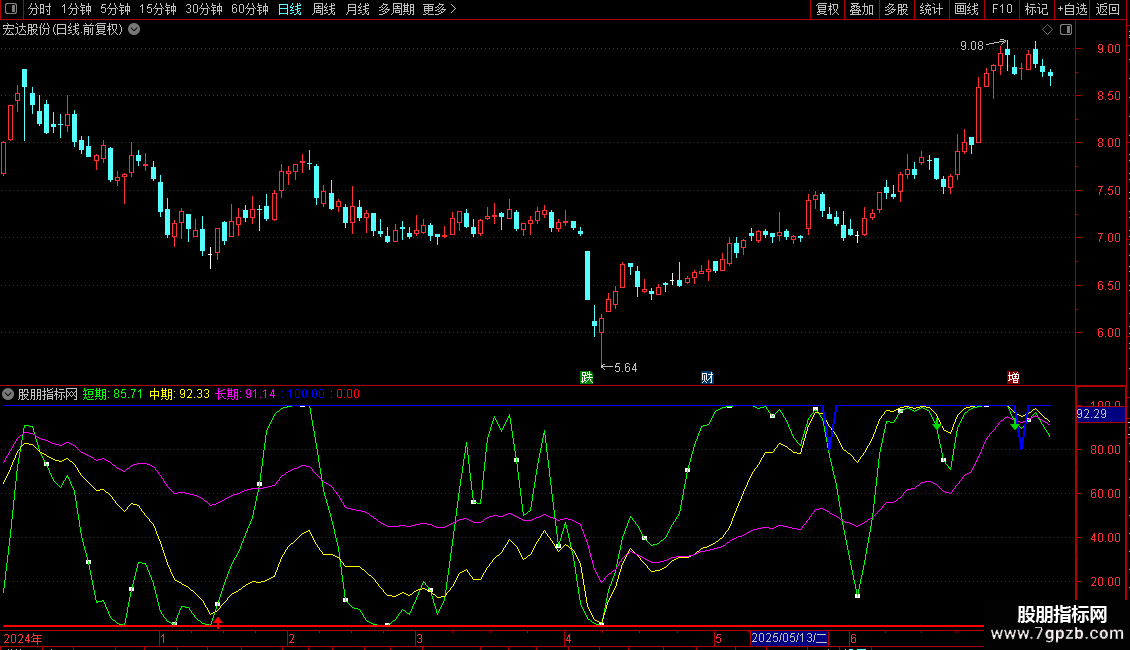Click the 5.64 low price label

pyautogui.click(x=625, y=368)
